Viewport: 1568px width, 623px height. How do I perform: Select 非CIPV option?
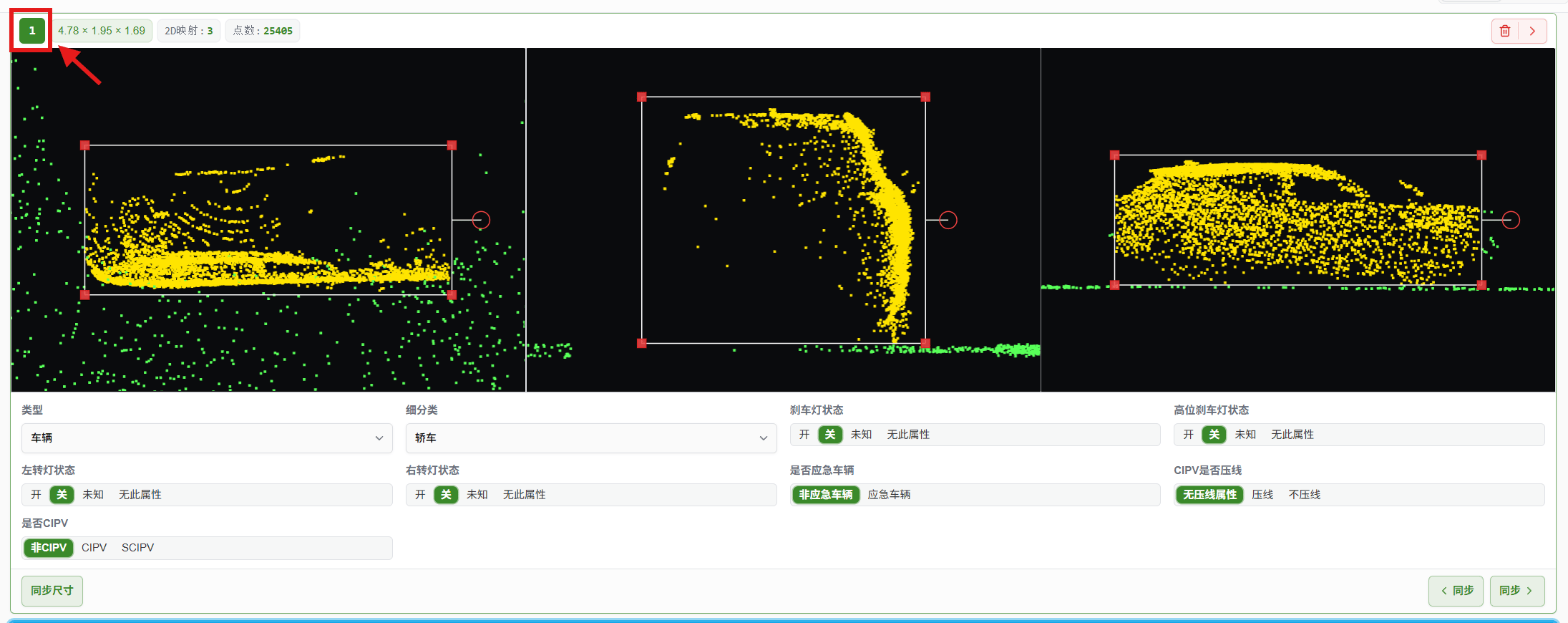click(49, 548)
